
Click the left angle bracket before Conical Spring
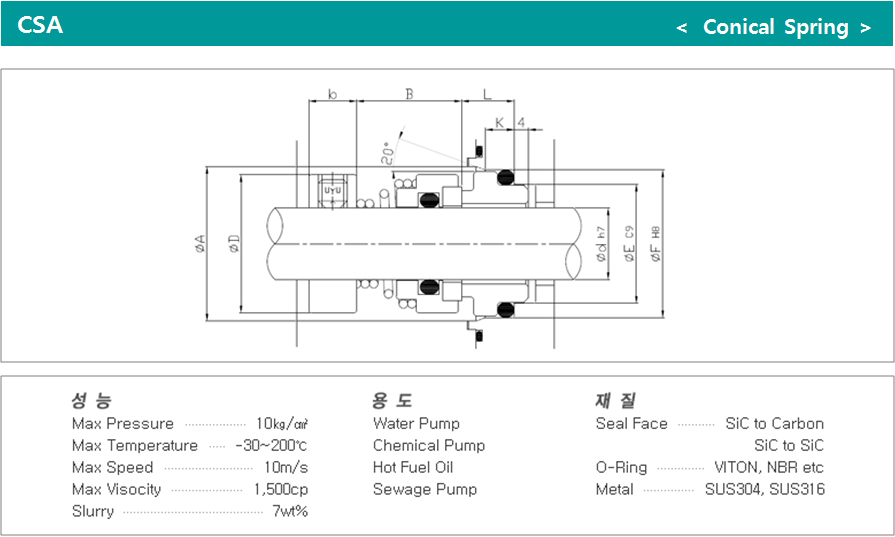tap(682, 28)
